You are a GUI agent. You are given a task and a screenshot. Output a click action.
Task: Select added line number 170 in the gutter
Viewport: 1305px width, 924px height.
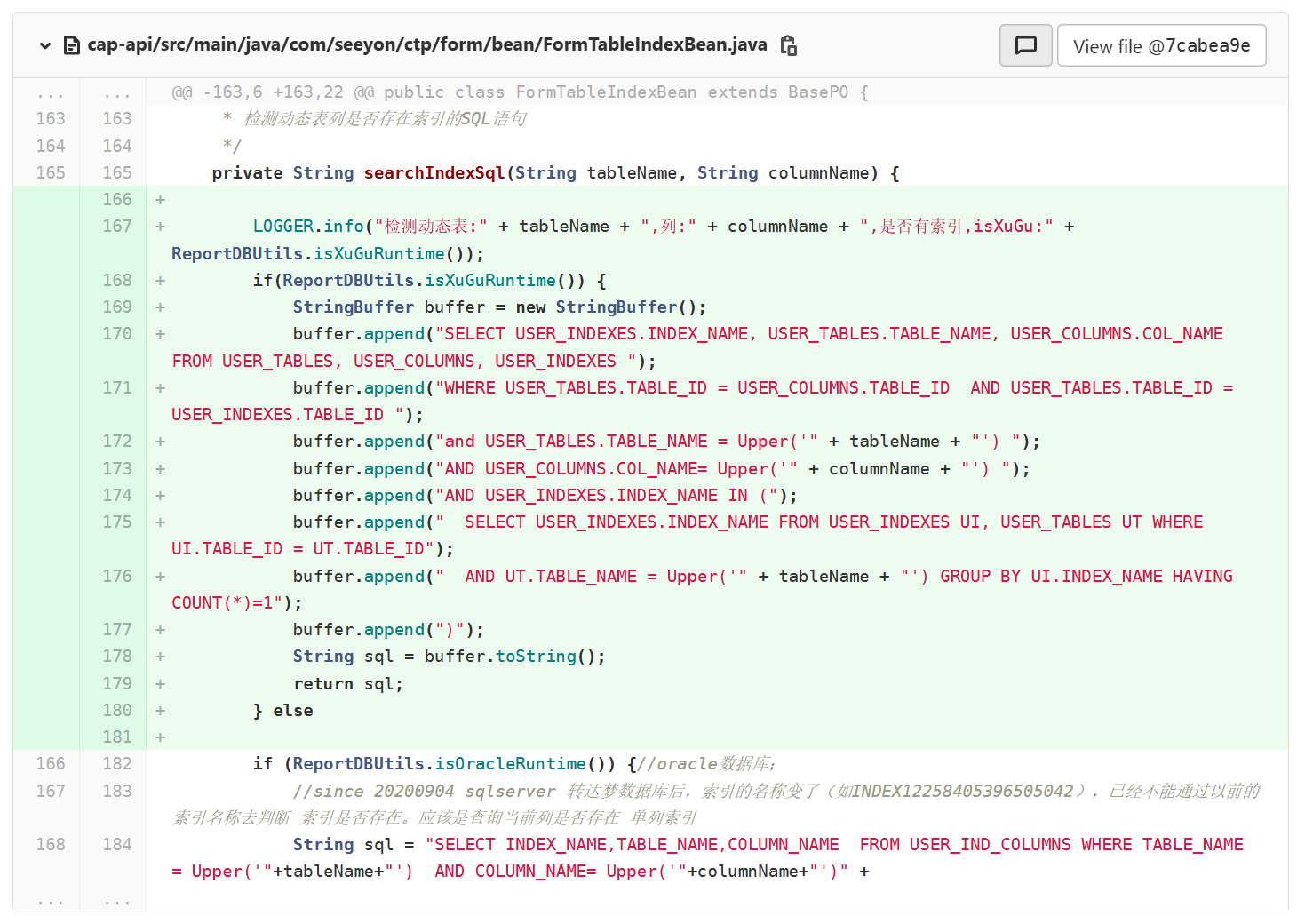pyautogui.click(x=116, y=334)
